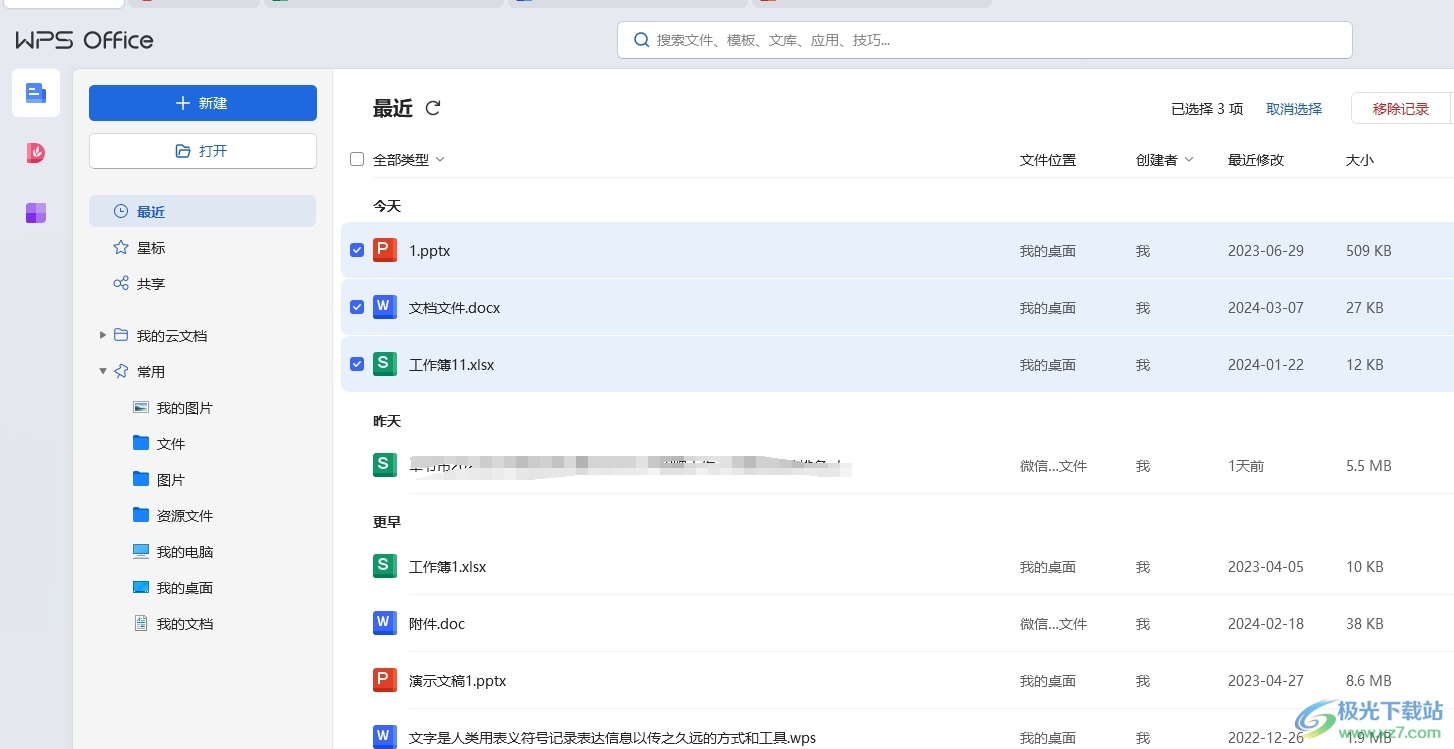Viewport: 1454px width, 749px height.
Task: Click 取消选择 link
Action: click(1294, 109)
